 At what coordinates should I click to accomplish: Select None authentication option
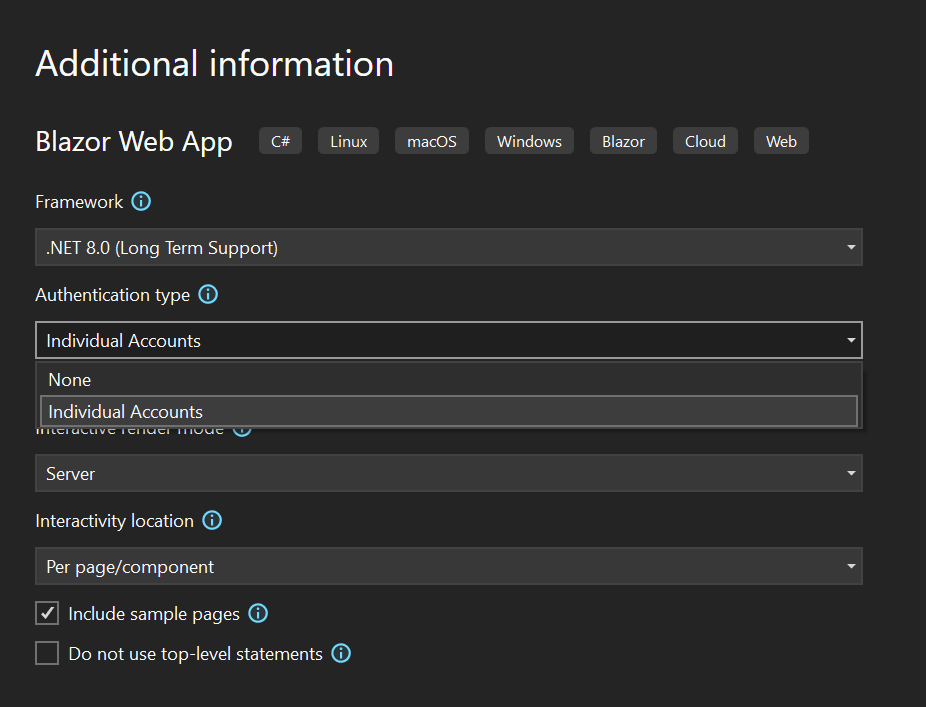pos(449,380)
